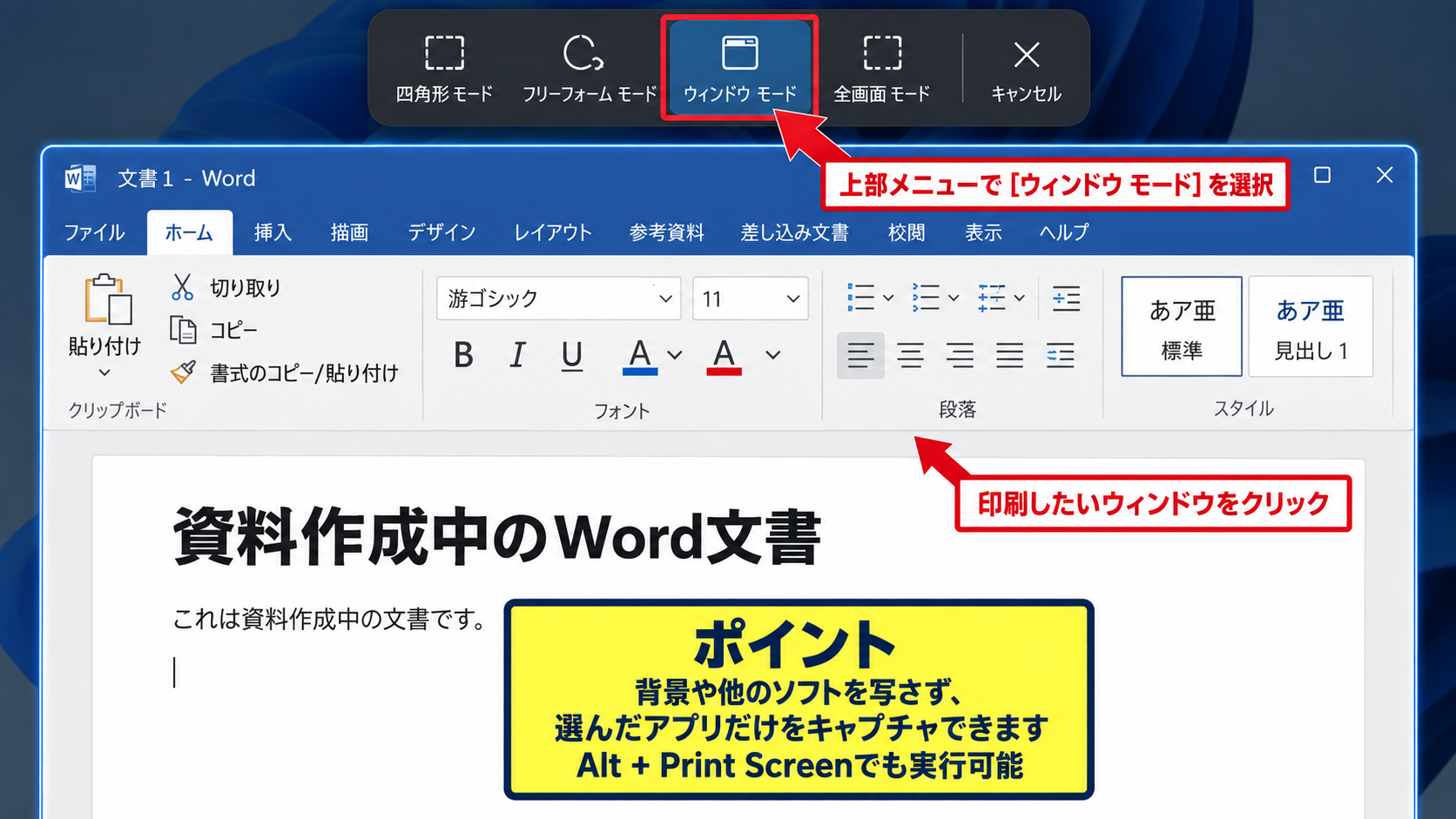Click the distributed alignment icon
This screenshot has width=1456, height=819.
coord(1061,355)
